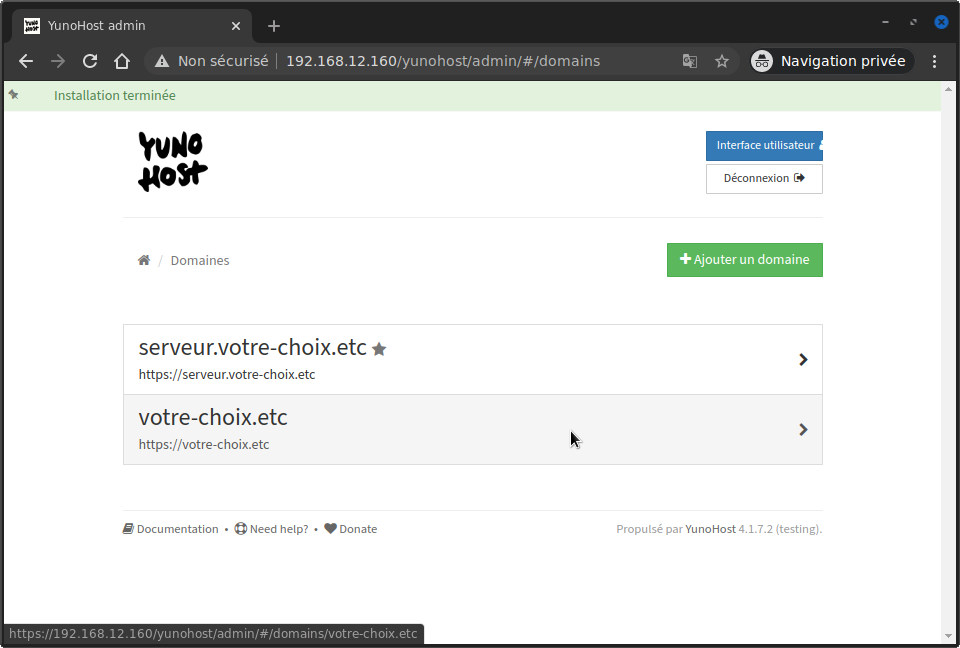This screenshot has width=960, height=648.
Task: Log out with Déconnexion button
Action: tap(764, 179)
